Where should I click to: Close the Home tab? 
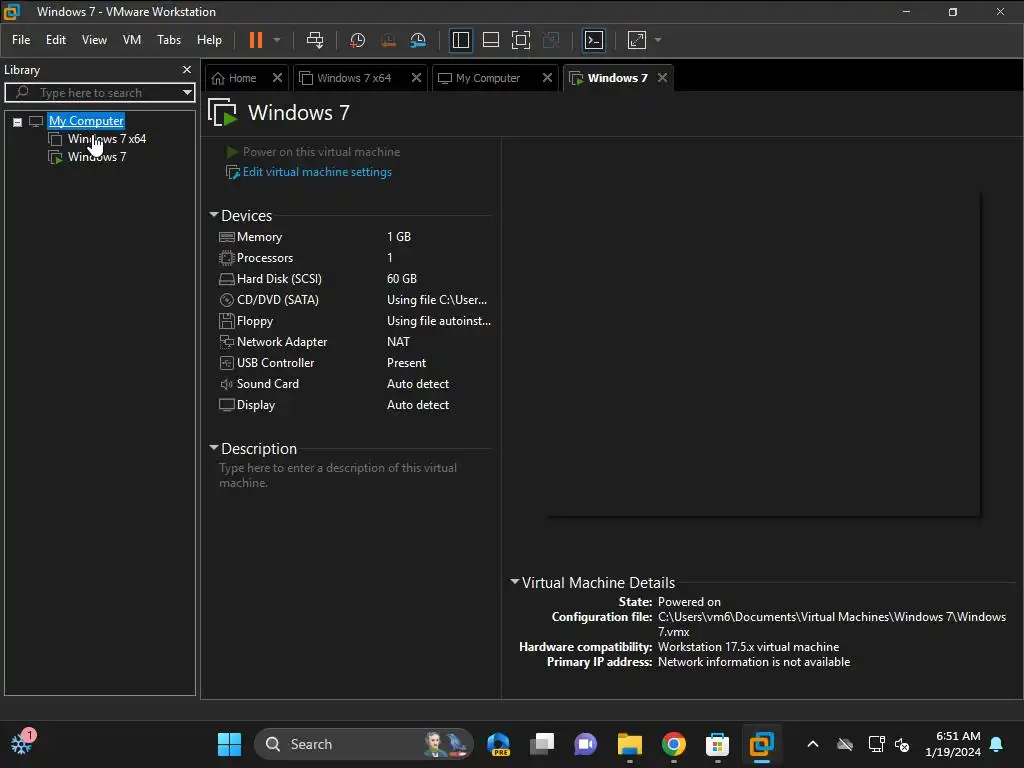(x=278, y=78)
